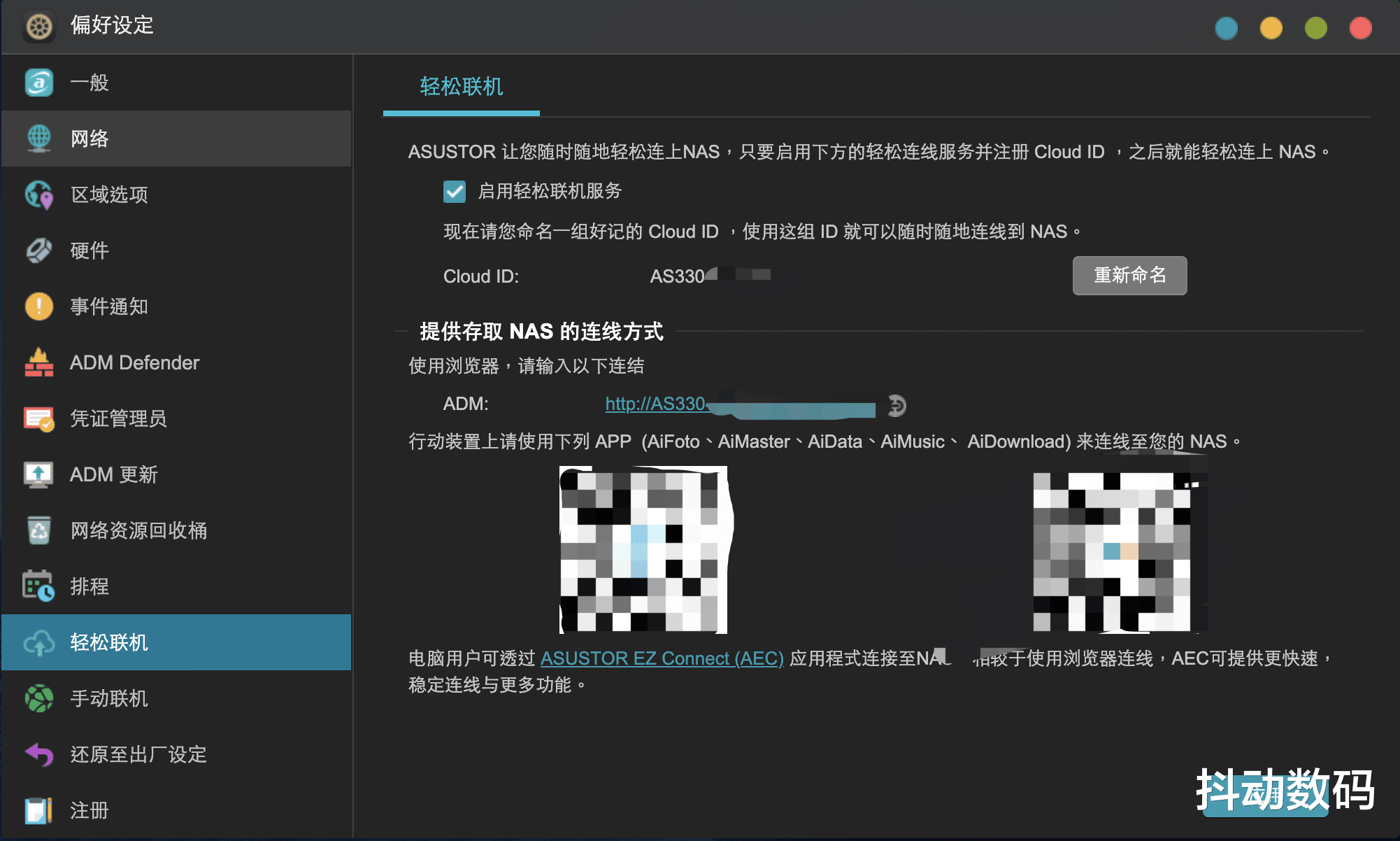Click the 轻松联机 cloud icon in sidebar
The image size is (1400, 841).
tap(39, 642)
